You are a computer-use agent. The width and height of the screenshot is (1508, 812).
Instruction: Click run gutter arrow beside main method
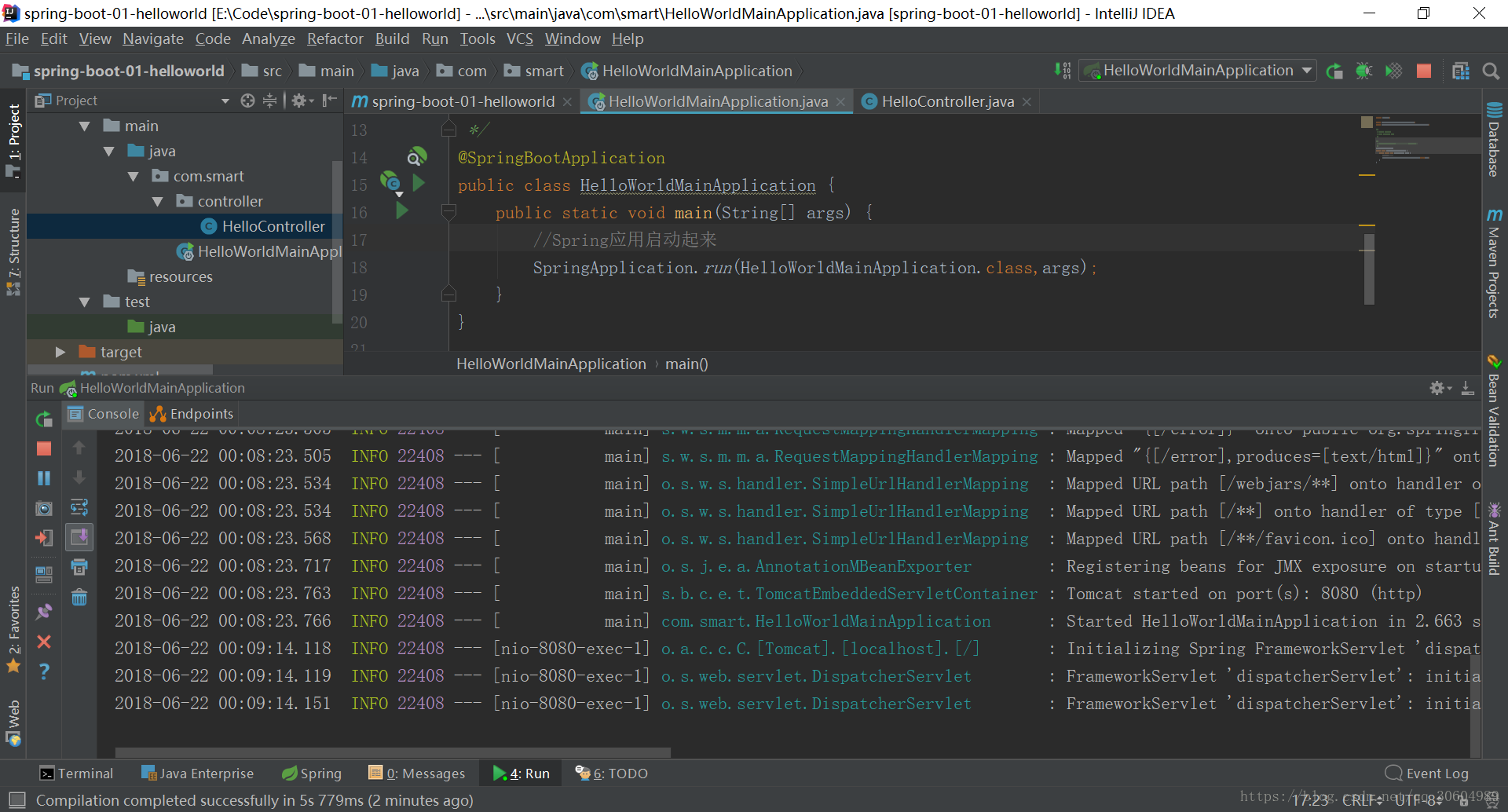[x=402, y=210]
